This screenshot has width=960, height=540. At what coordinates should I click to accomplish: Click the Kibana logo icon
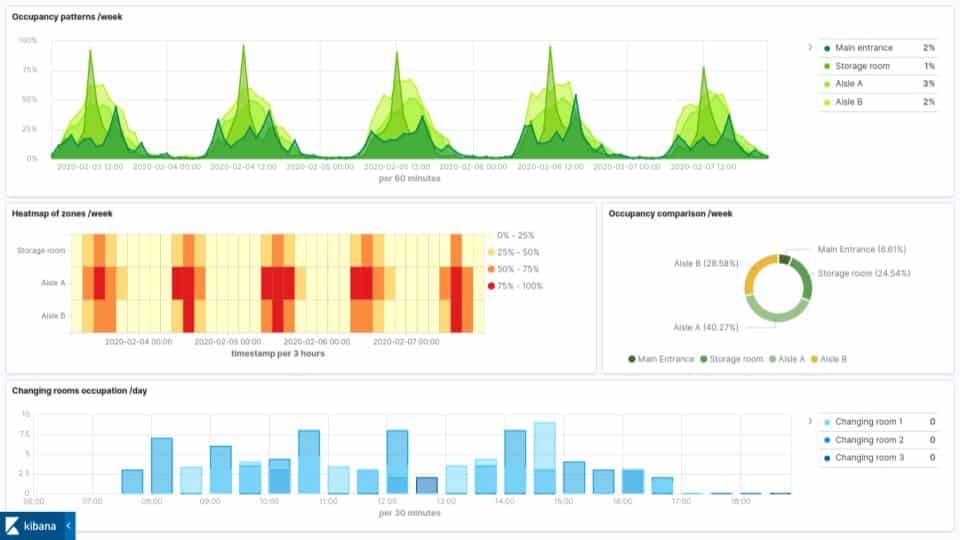point(12,526)
